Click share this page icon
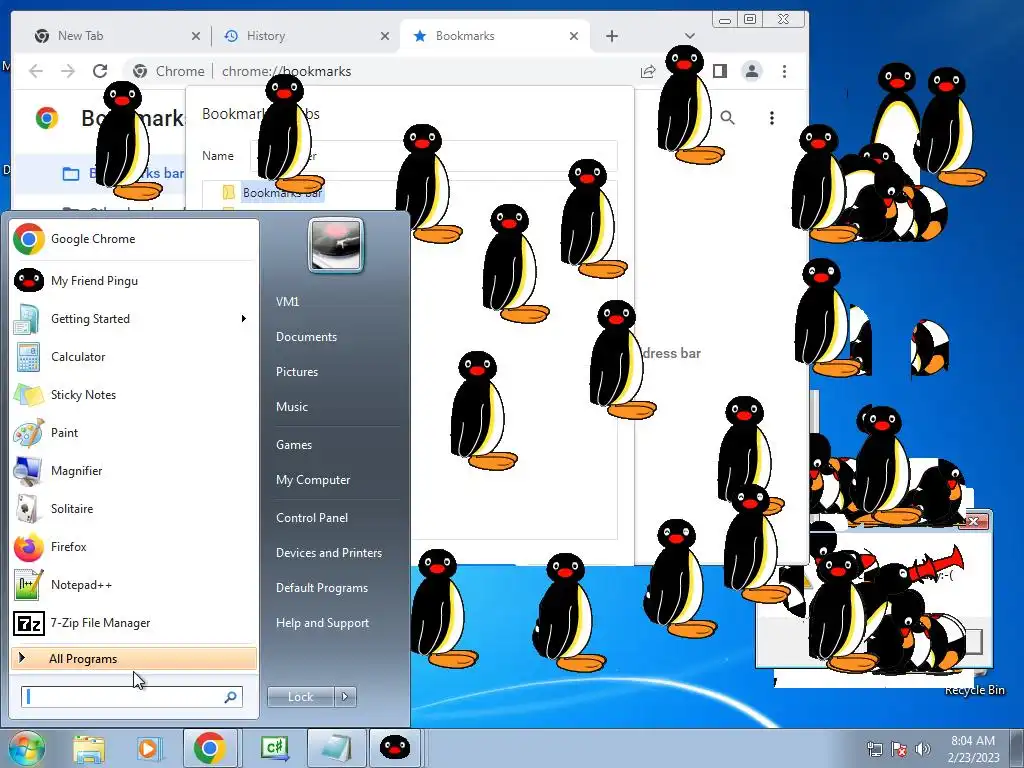Image resolution: width=1024 pixels, height=768 pixels. click(648, 71)
